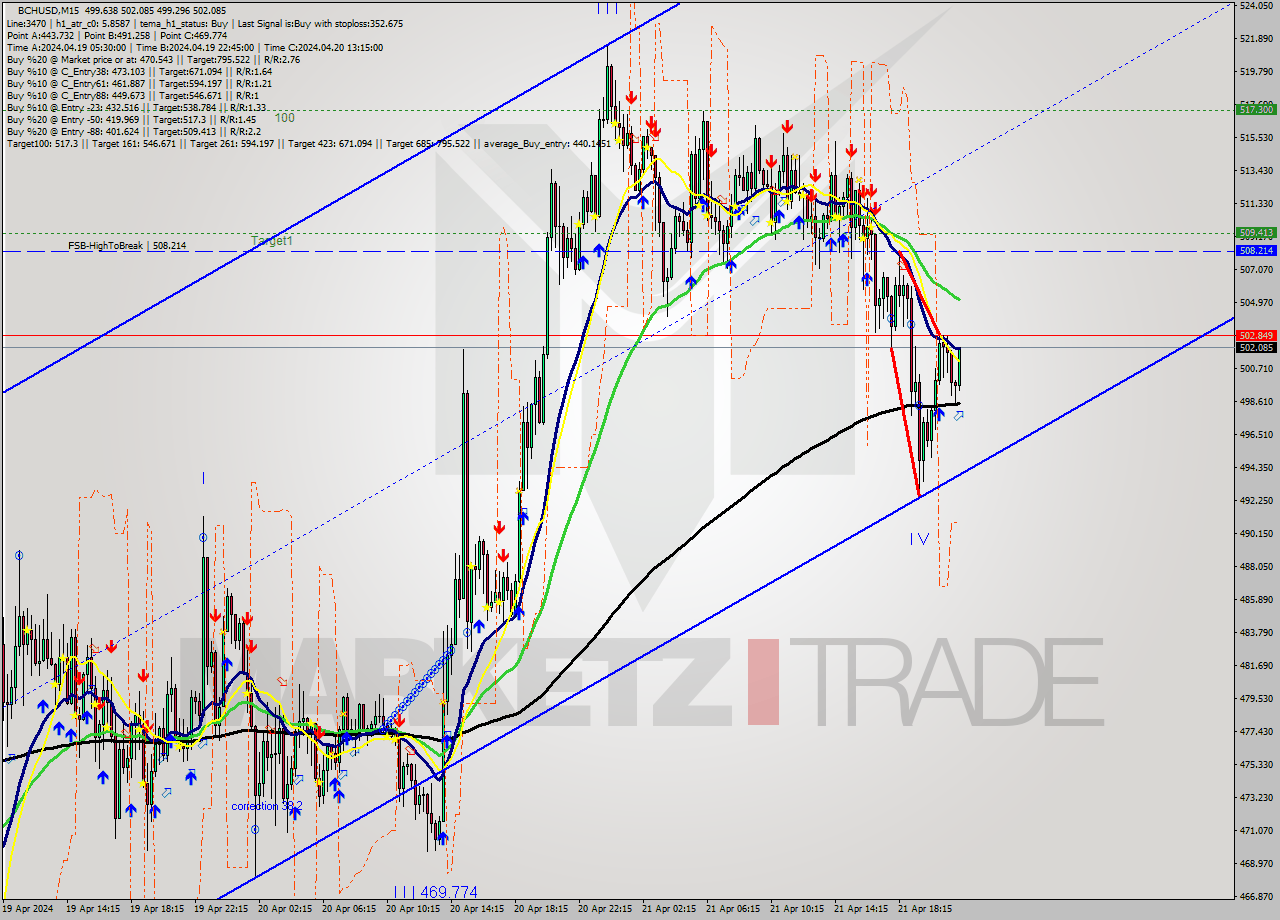The image size is (1280, 920).
Task: Click the Target1 label on chart
Action: click(x=272, y=240)
